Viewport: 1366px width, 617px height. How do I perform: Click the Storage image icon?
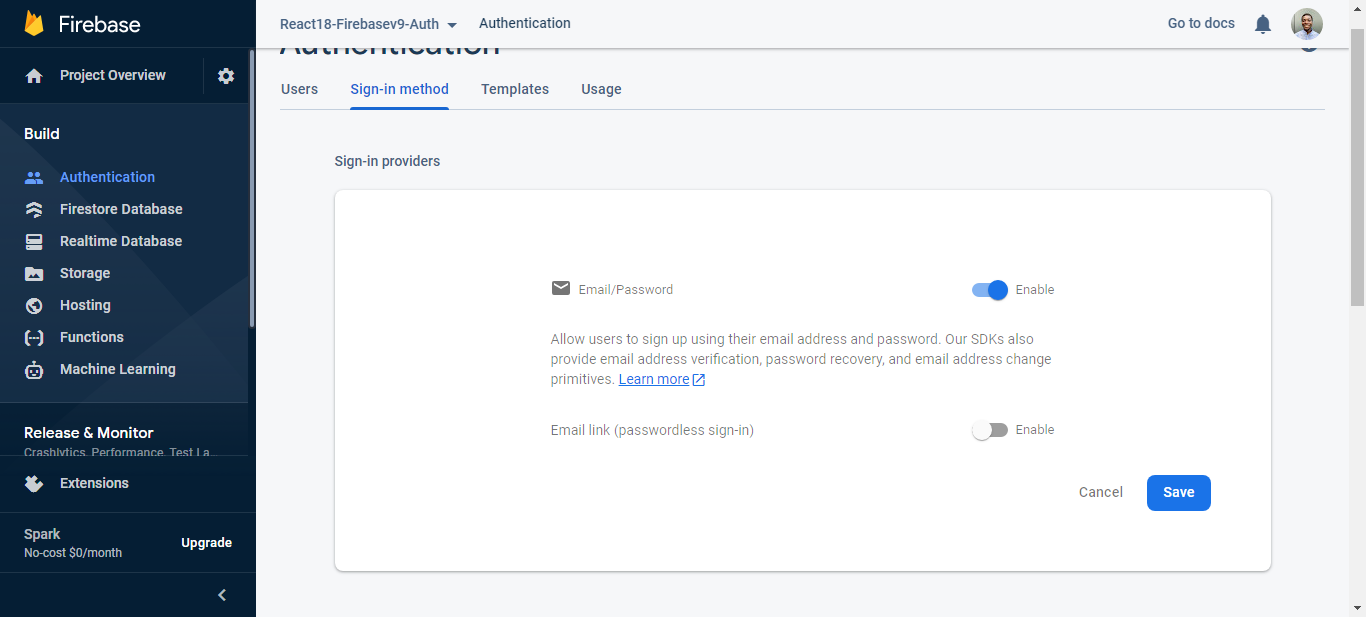[x=34, y=273]
